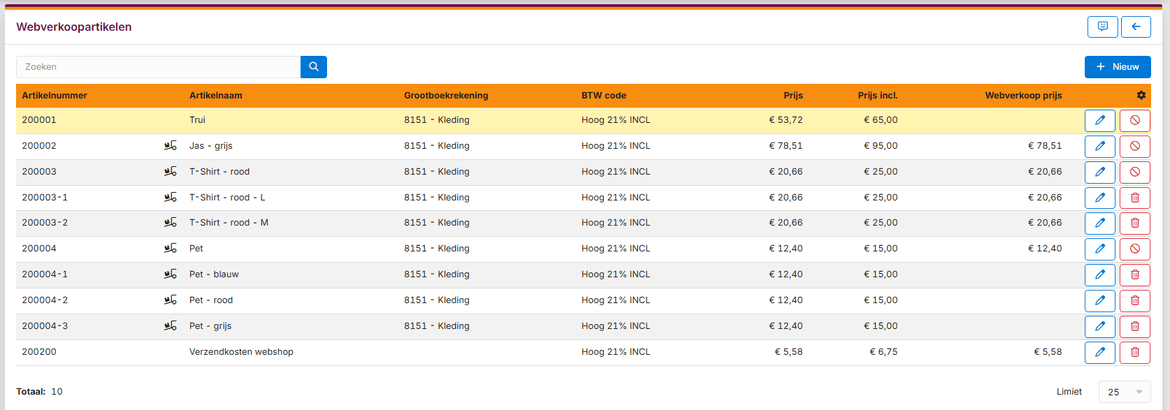The height and width of the screenshot is (410, 1170).
Task: Sort by BTW code column header
Action: pos(604,96)
